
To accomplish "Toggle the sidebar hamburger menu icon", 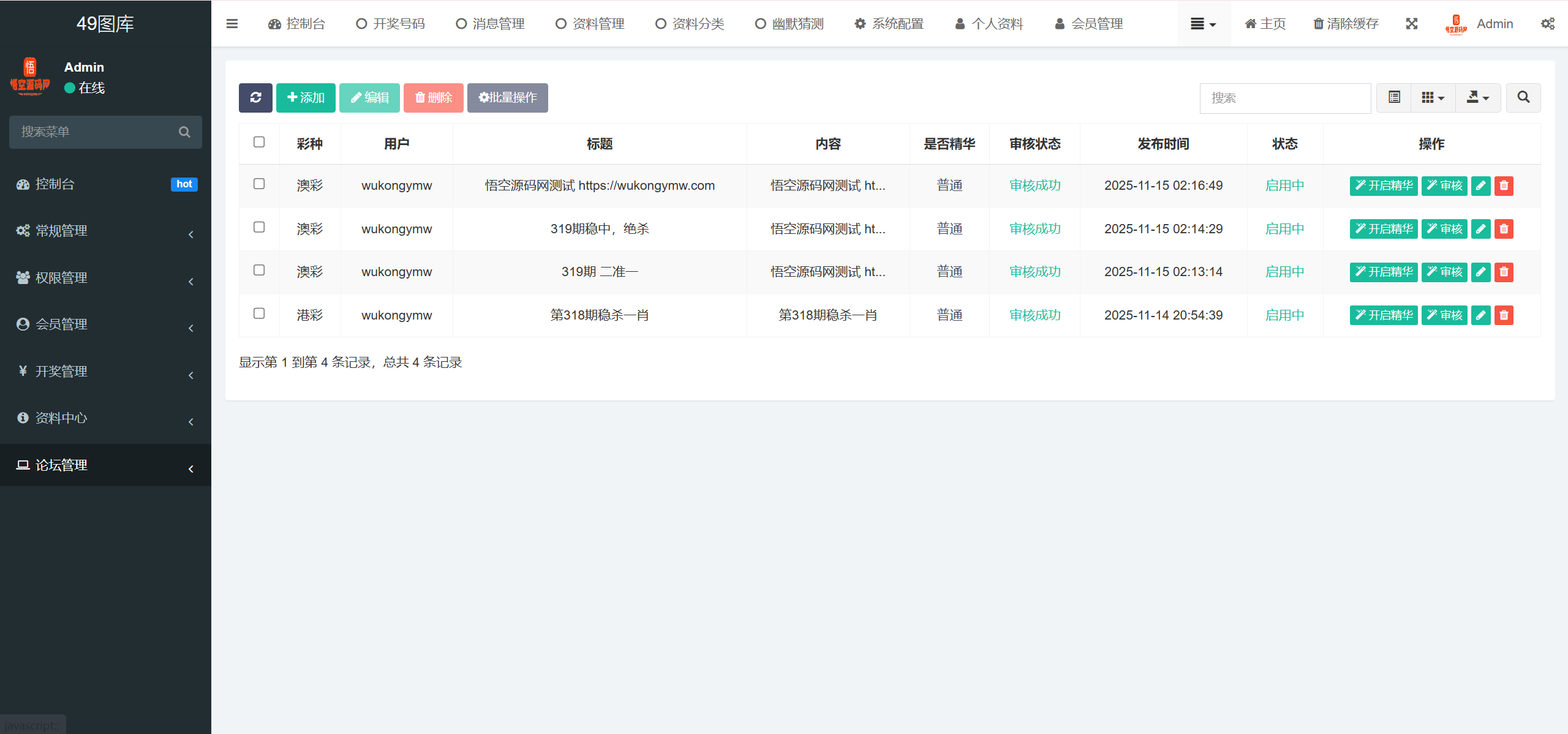I will click(x=232, y=24).
